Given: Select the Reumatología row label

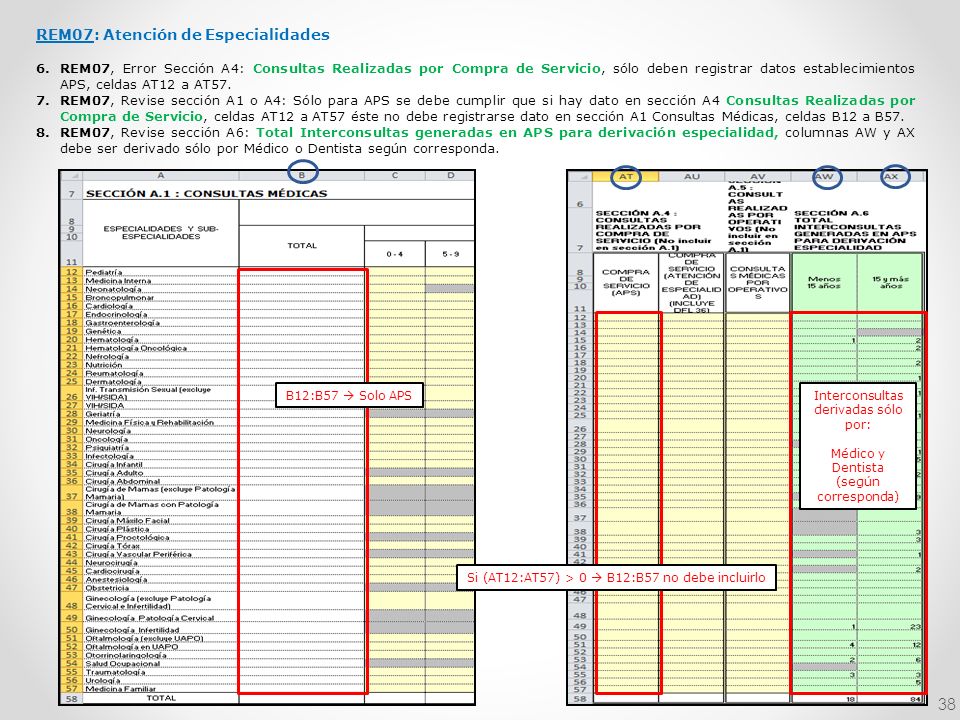Looking at the screenshot, I should tap(114, 373).
